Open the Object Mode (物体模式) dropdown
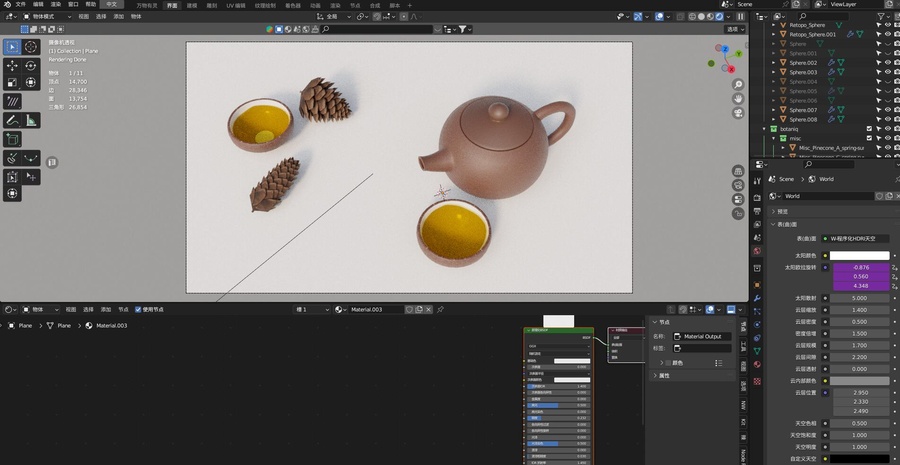Screen dimensions: 900x465 tap(47, 17)
